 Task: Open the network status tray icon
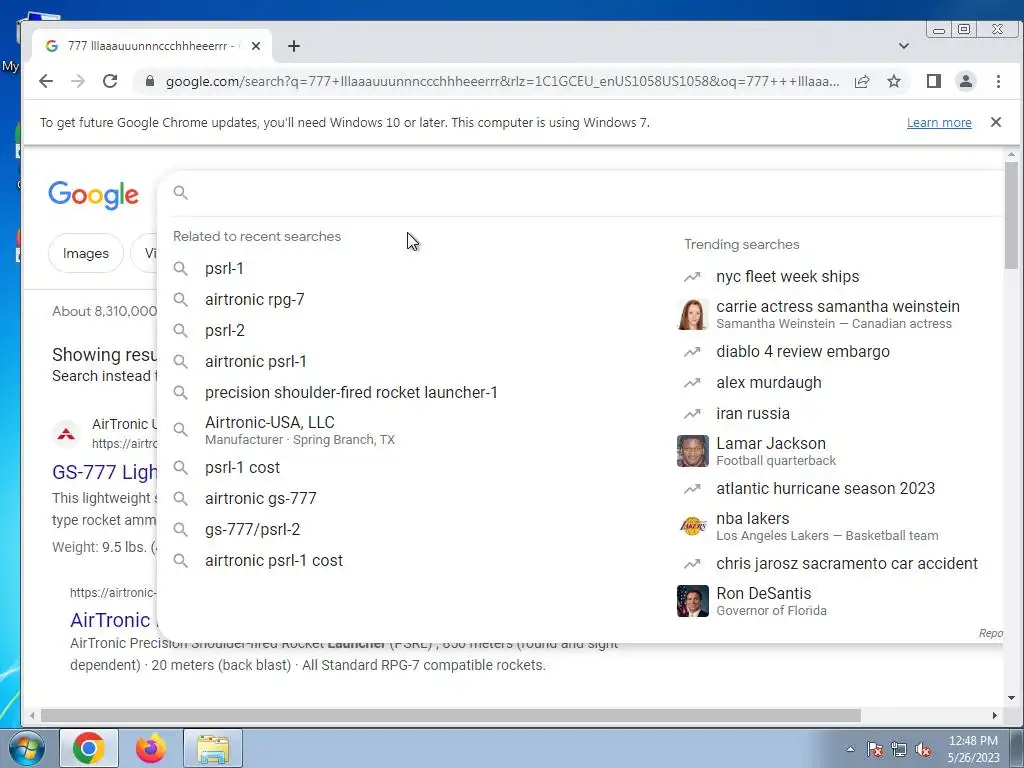899,750
